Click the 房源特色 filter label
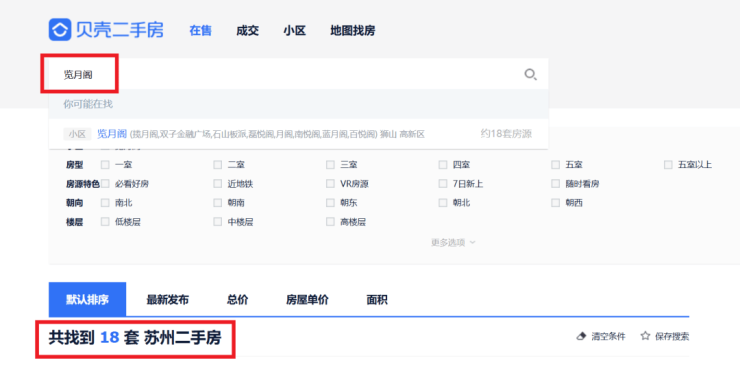The image size is (740, 369). pos(83,184)
